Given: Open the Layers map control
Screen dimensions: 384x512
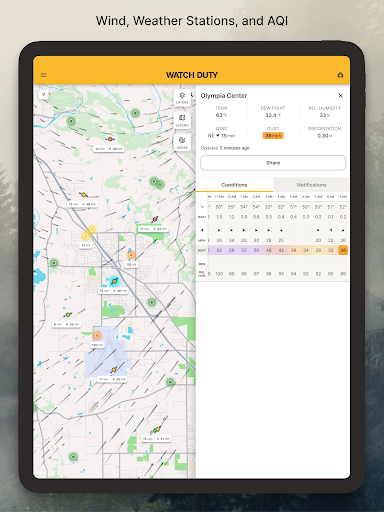Looking at the screenshot, I should click(x=182, y=98).
